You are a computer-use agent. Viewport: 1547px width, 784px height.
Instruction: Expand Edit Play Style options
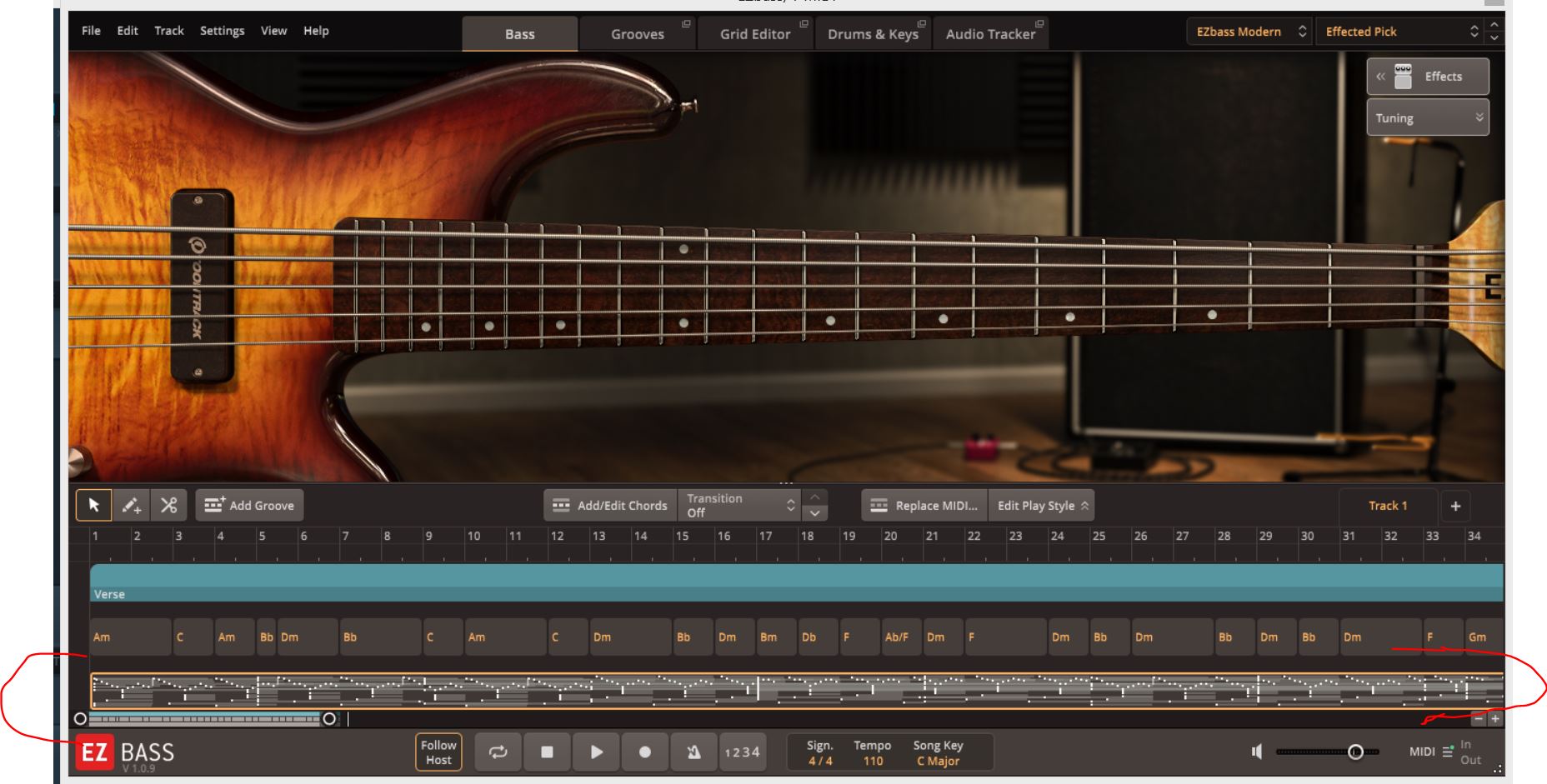1042,505
